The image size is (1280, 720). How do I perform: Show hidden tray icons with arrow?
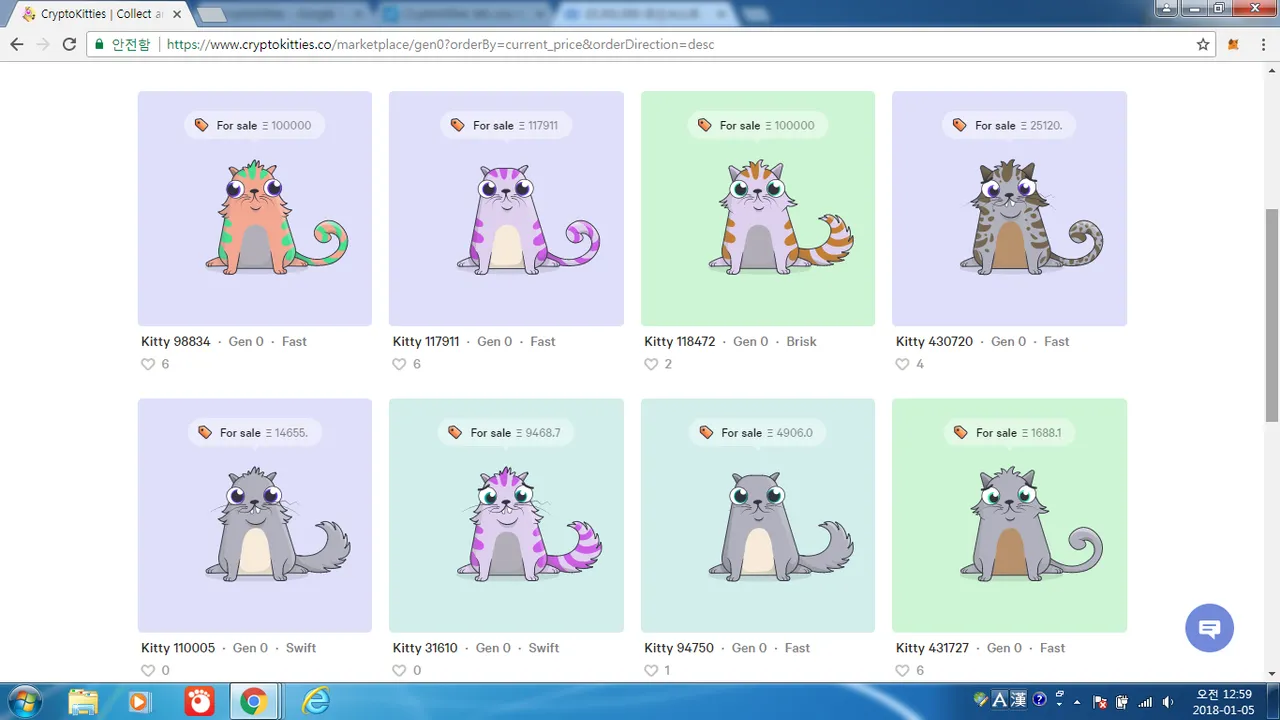point(1078,702)
